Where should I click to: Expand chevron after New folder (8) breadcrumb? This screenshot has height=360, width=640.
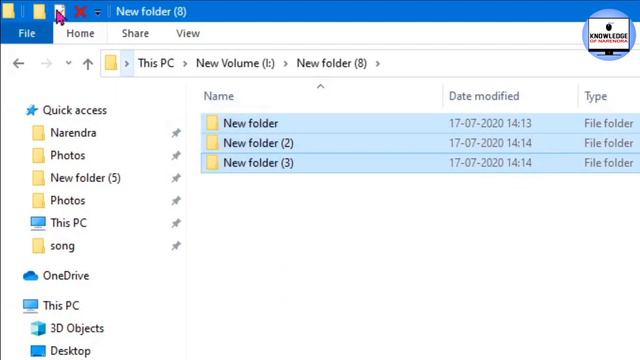point(378,64)
